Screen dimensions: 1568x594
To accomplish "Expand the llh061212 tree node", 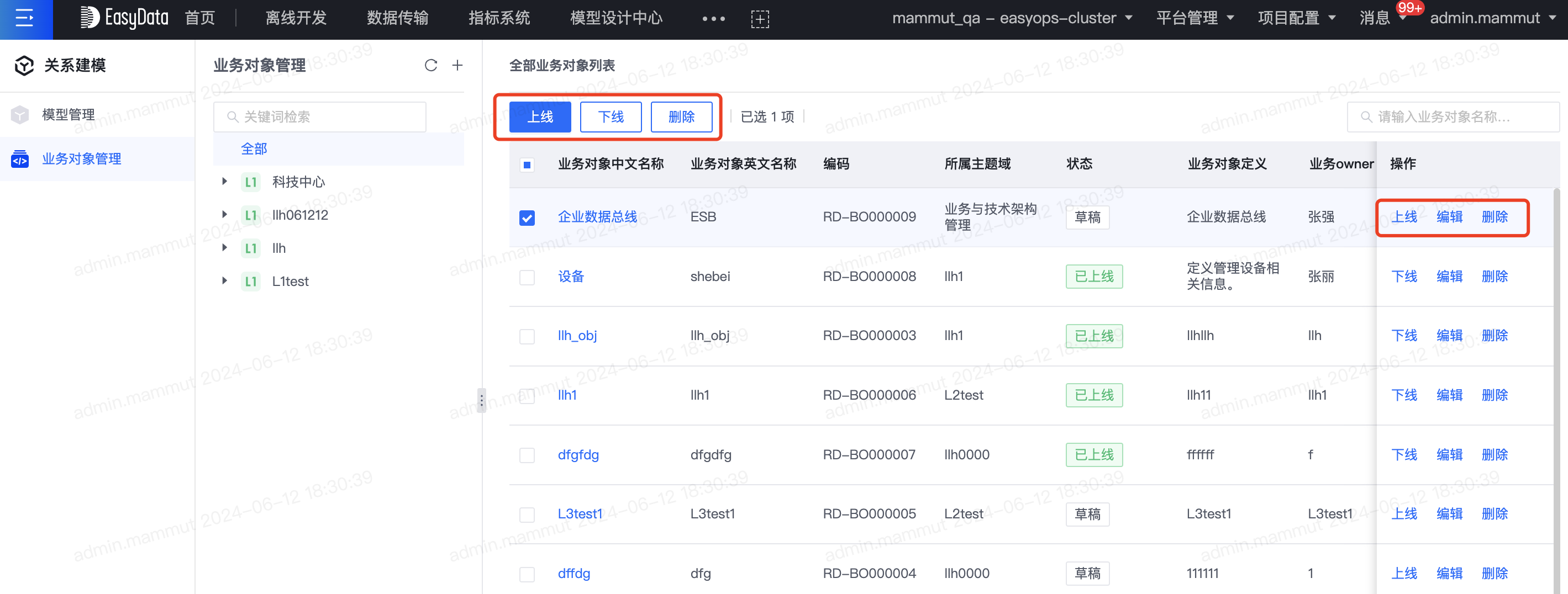I will [225, 214].
